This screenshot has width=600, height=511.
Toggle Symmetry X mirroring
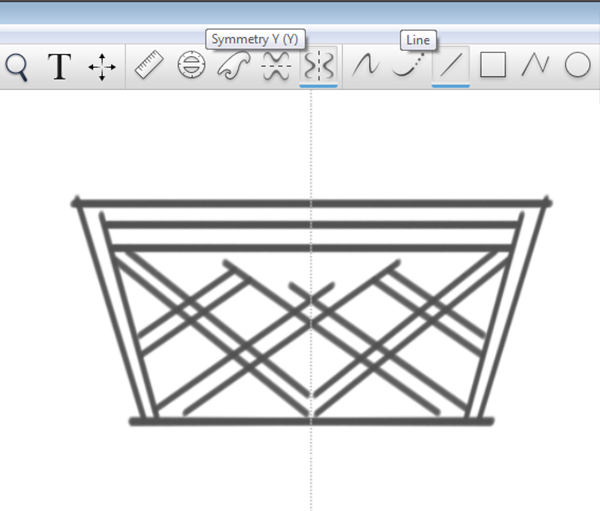click(276, 66)
